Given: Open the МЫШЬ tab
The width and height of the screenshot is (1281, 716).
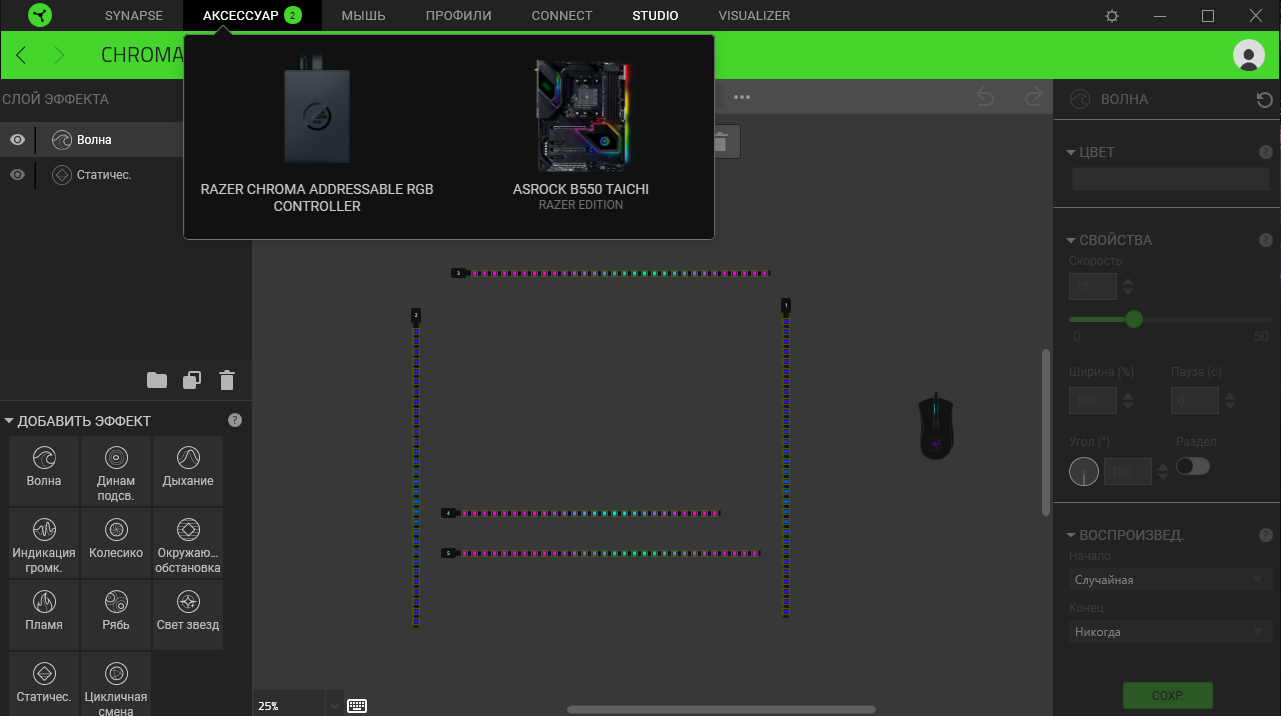Looking at the screenshot, I should [363, 16].
